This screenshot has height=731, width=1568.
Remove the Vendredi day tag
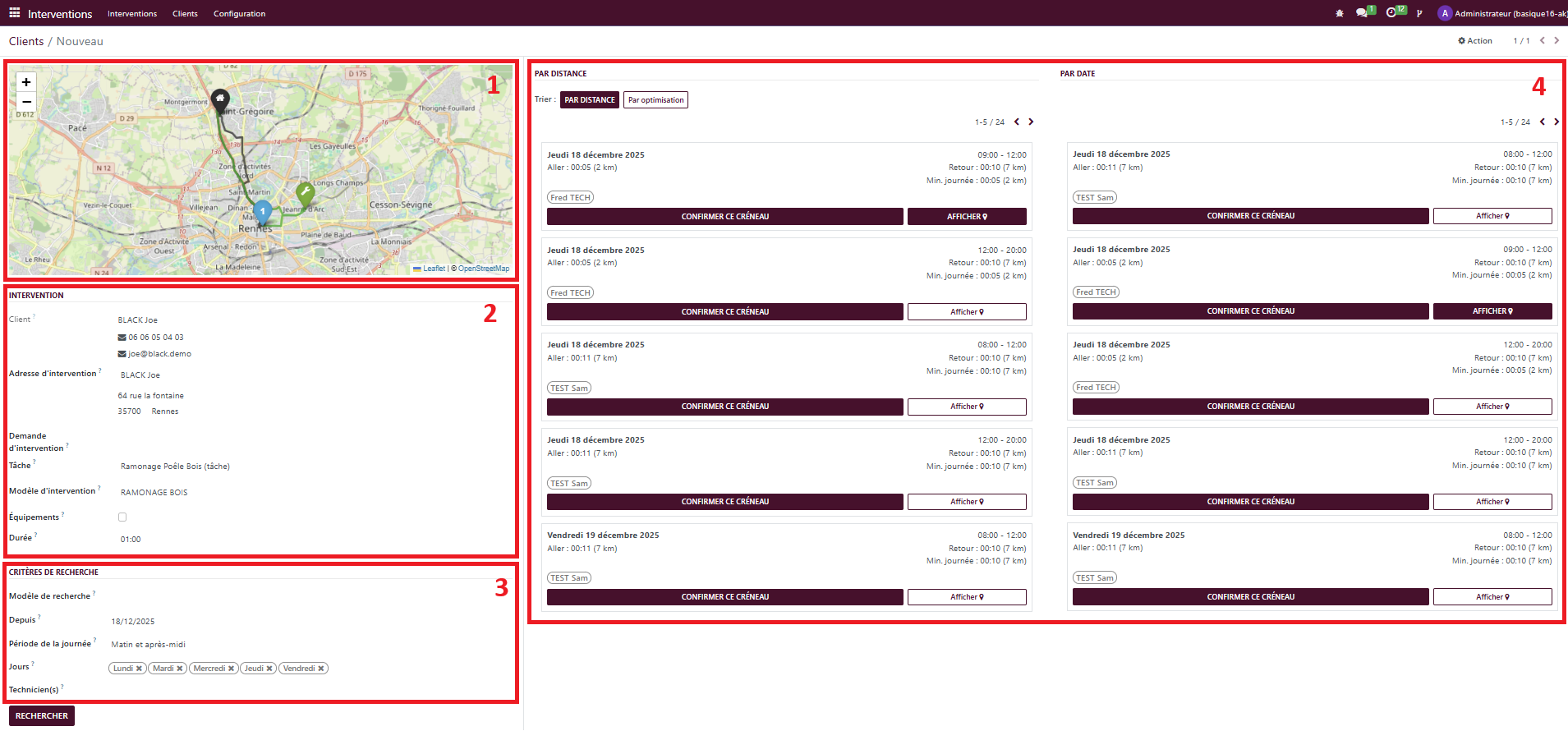click(x=321, y=669)
